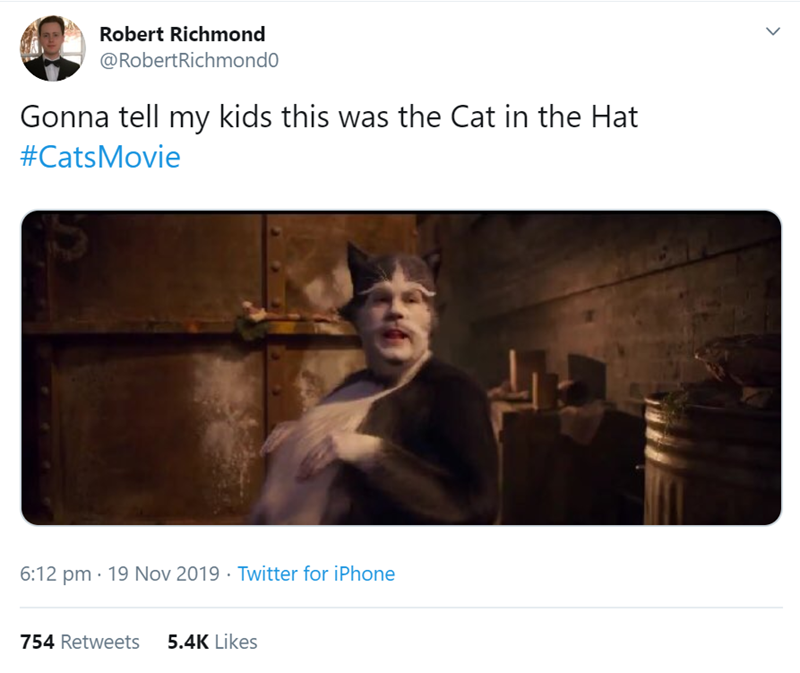Open the Robert Richmond display name
Screen dimensions: 800x673
[x=182, y=34]
